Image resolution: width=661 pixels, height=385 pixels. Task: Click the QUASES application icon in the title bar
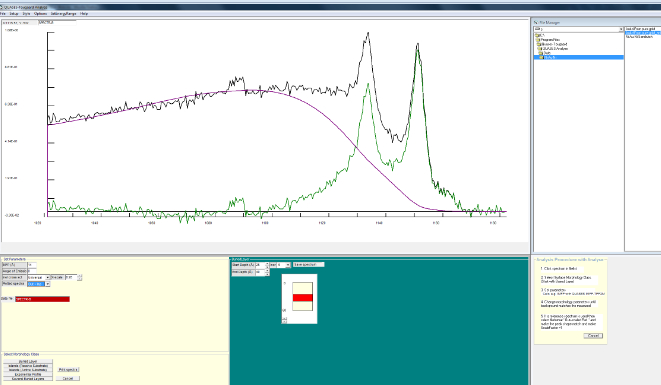1,7
